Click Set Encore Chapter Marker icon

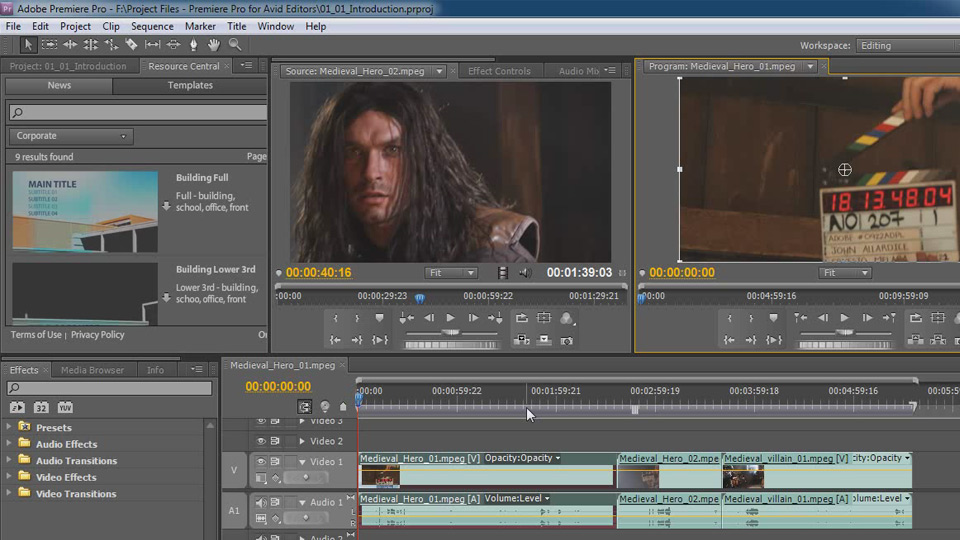(324, 407)
